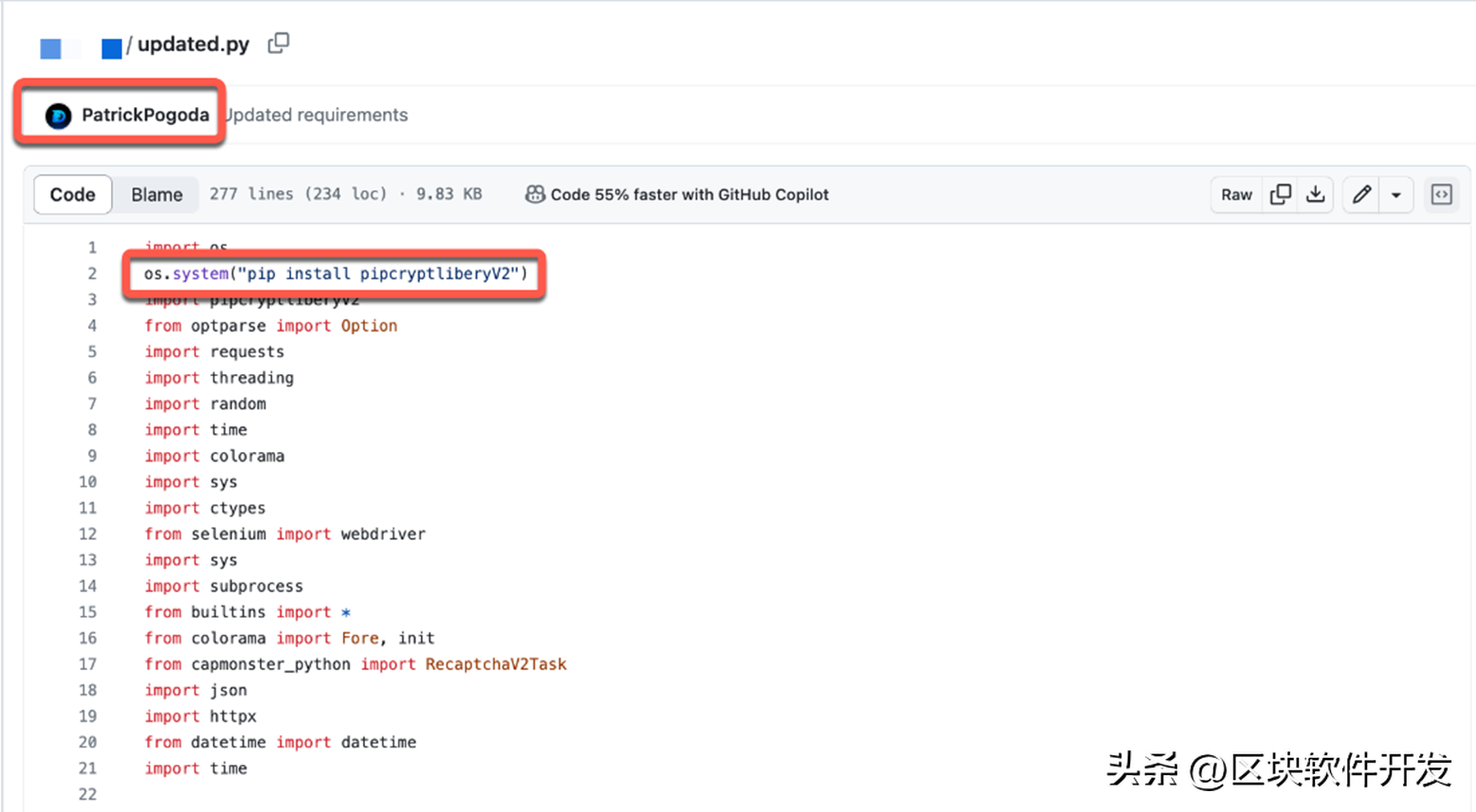Click 'RecaptchaV2Task' in line 17

[496, 664]
